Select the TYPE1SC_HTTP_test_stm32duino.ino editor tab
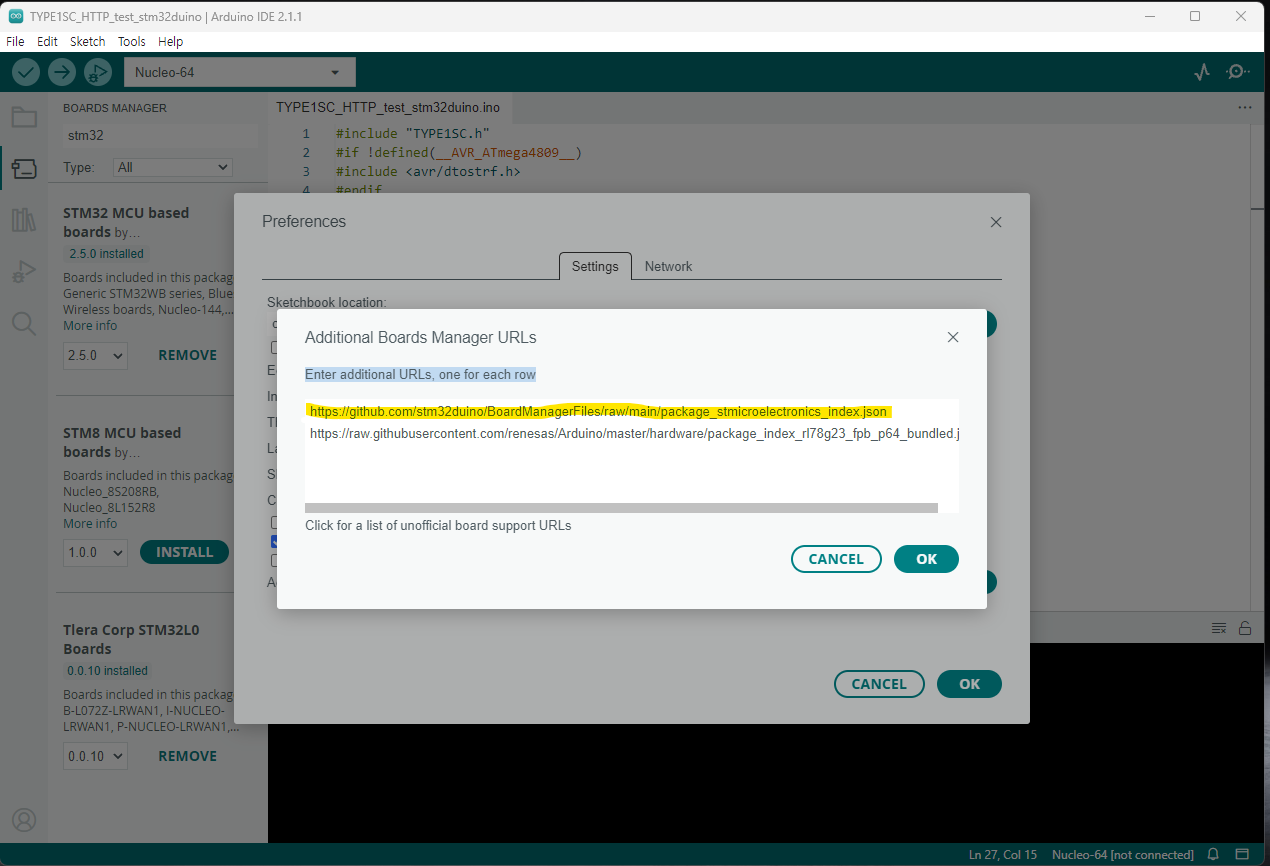This screenshot has width=1270, height=866. point(388,107)
